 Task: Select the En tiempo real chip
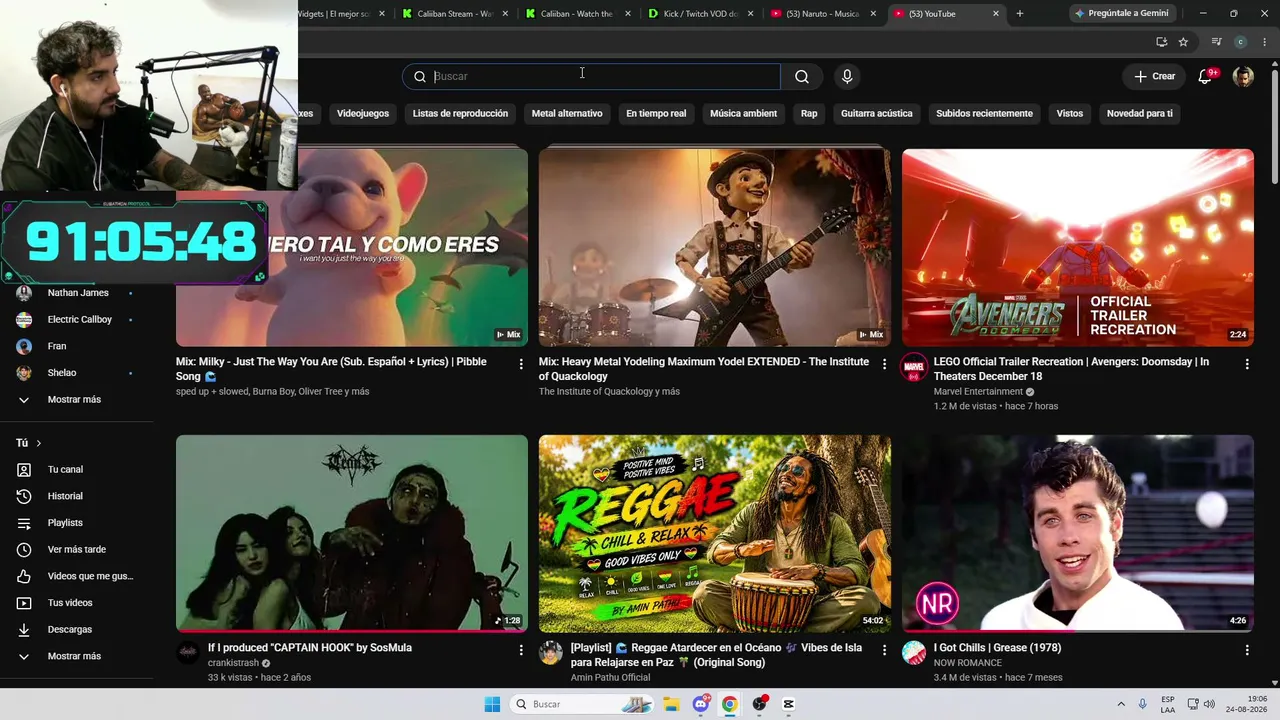click(656, 113)
